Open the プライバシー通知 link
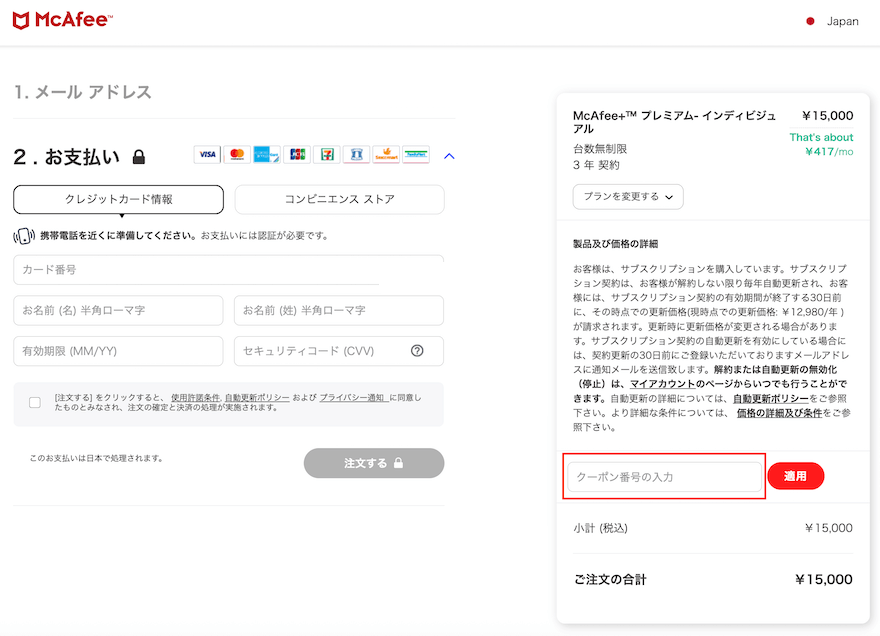 coord(354,397)
